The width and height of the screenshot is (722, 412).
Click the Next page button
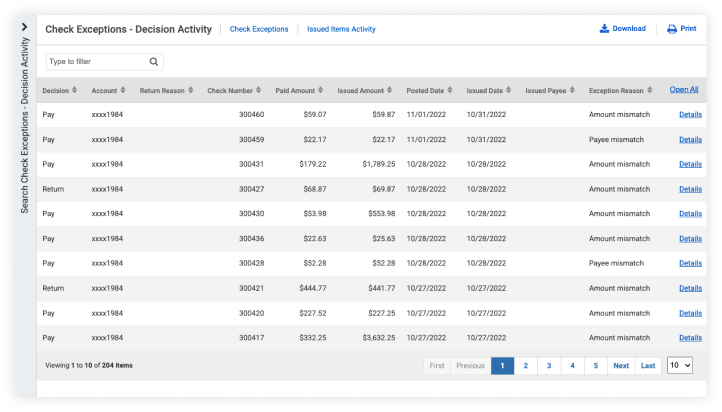pos(621,366)
